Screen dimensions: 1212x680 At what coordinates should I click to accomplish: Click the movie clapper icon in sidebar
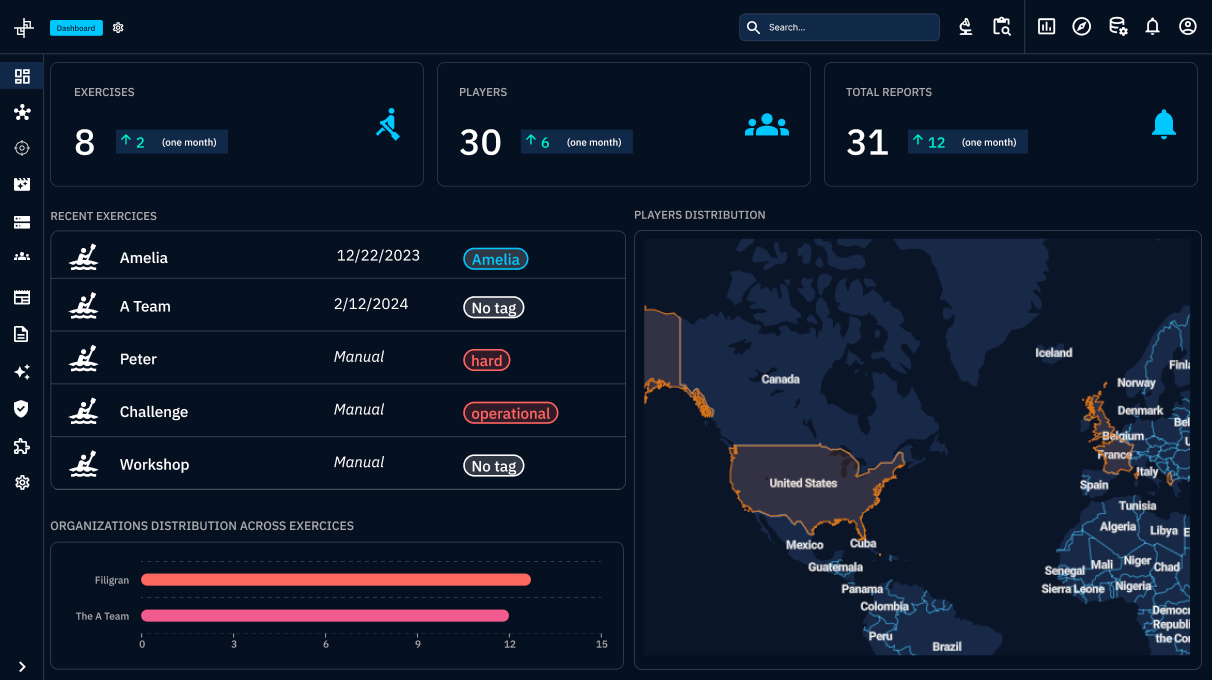point(22,184)
